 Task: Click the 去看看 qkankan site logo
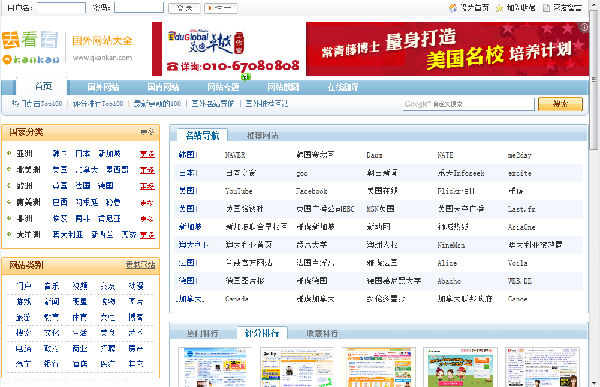(x=31, y=48)
